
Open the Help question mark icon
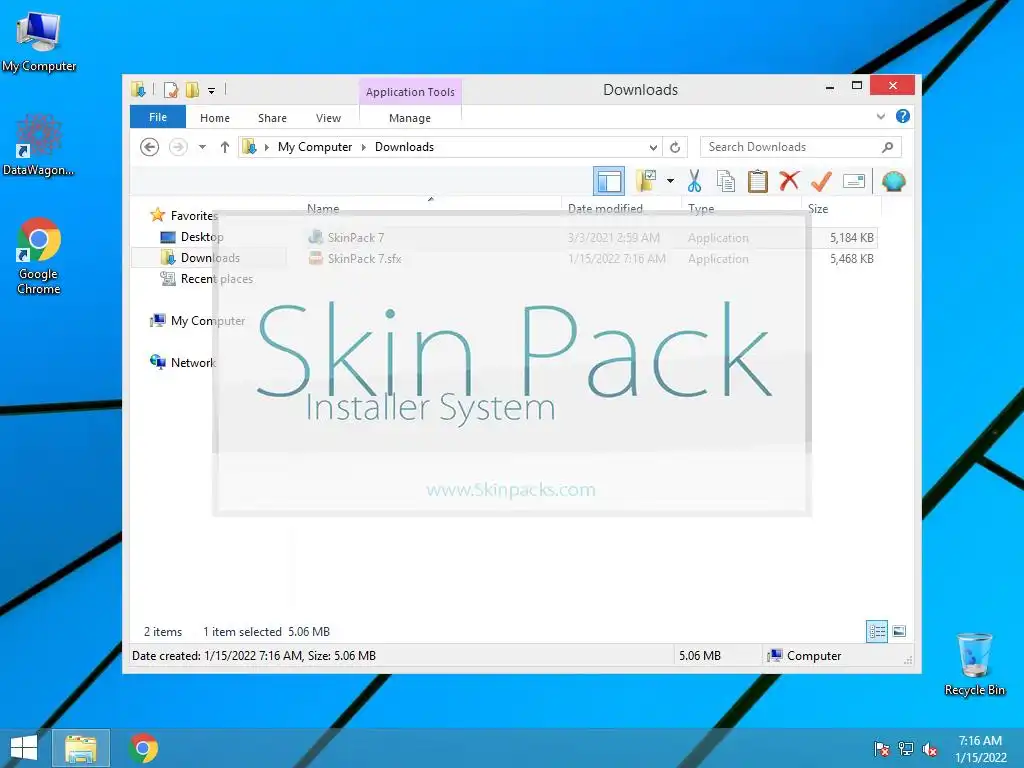point(903,116)
